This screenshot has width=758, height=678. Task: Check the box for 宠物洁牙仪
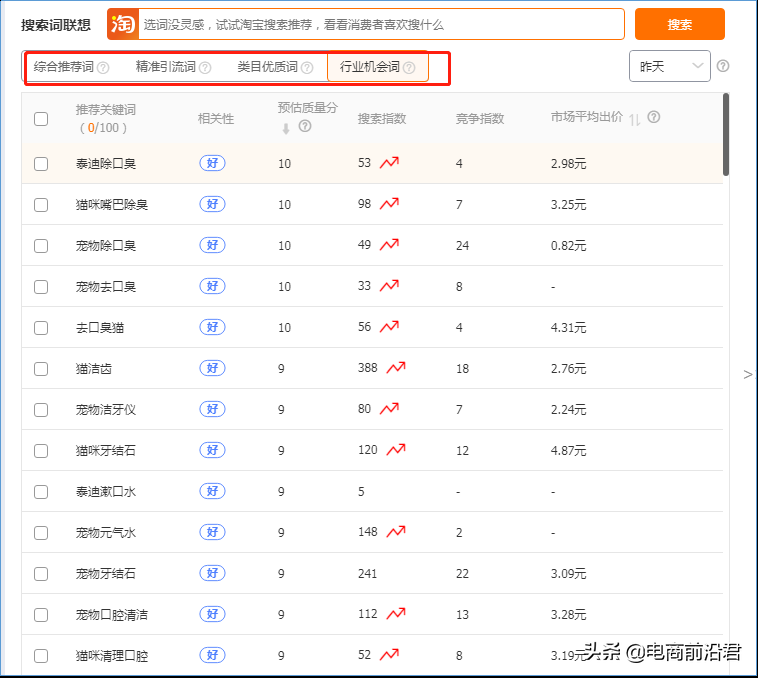click(x=41, y=410)
